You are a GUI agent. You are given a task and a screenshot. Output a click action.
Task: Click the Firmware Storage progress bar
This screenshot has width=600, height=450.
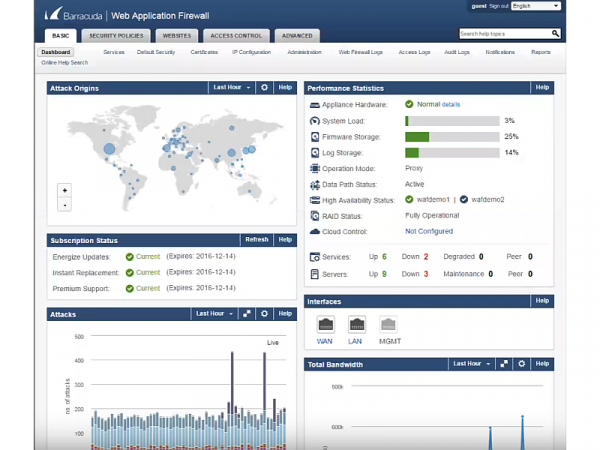(x=452, y=137)
